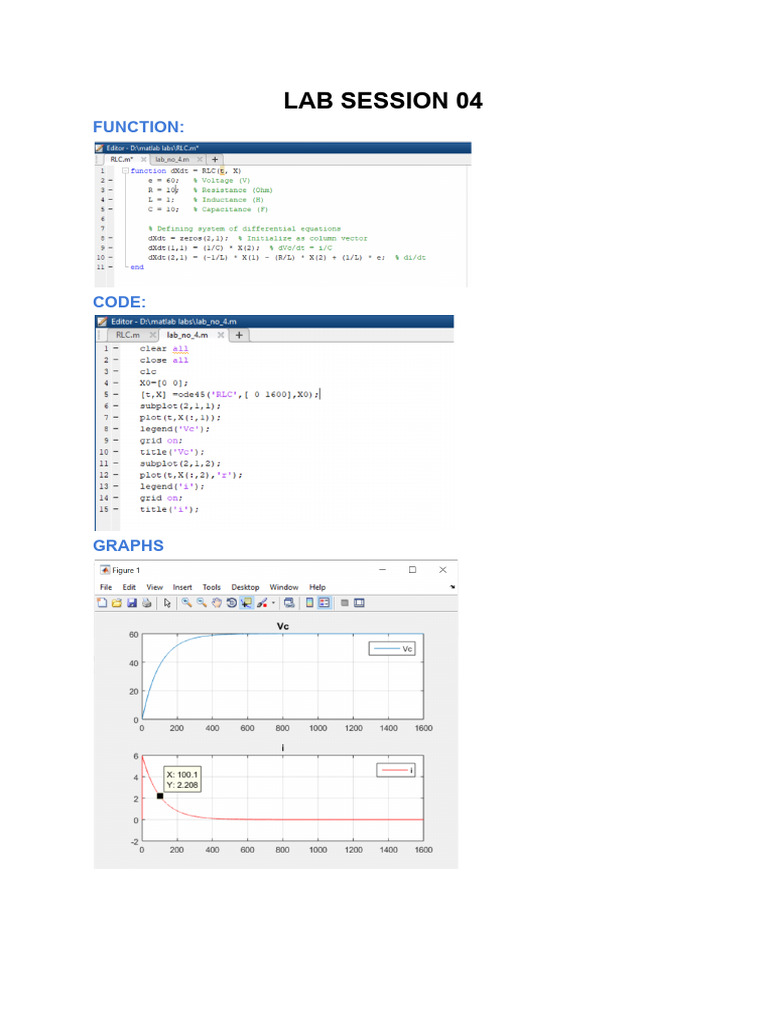
Task: Click the Hide Plot Tools icon
Action: (x=344, y=603)
